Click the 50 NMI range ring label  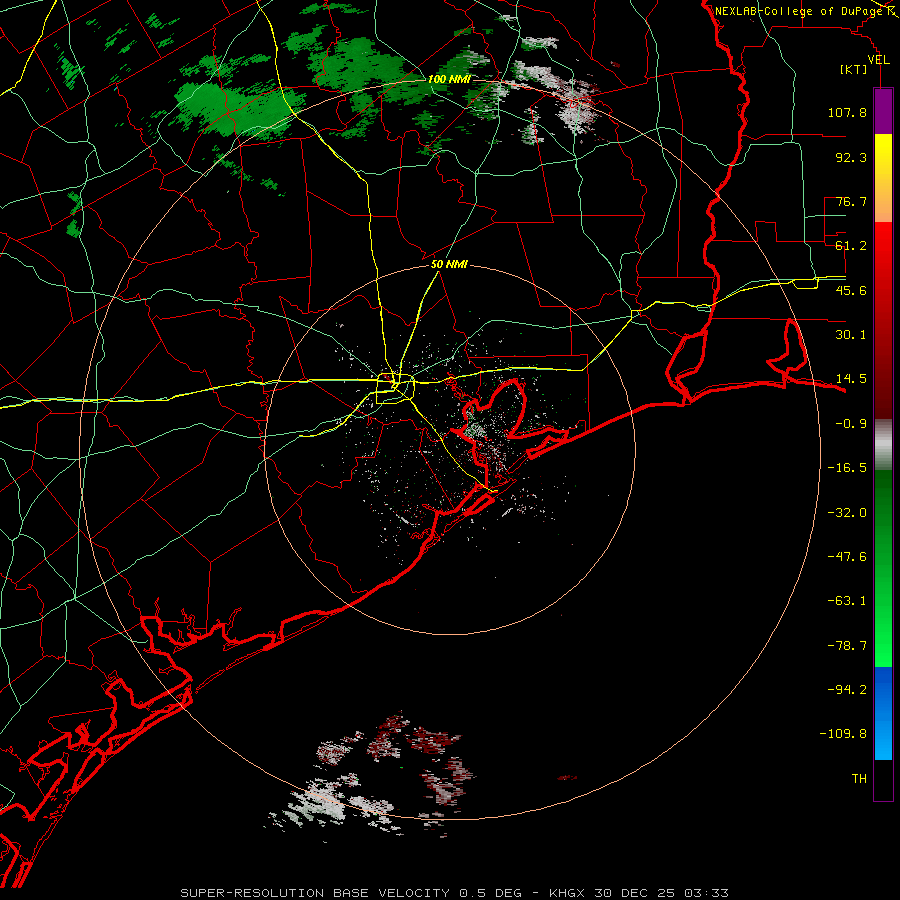[449, 265]
